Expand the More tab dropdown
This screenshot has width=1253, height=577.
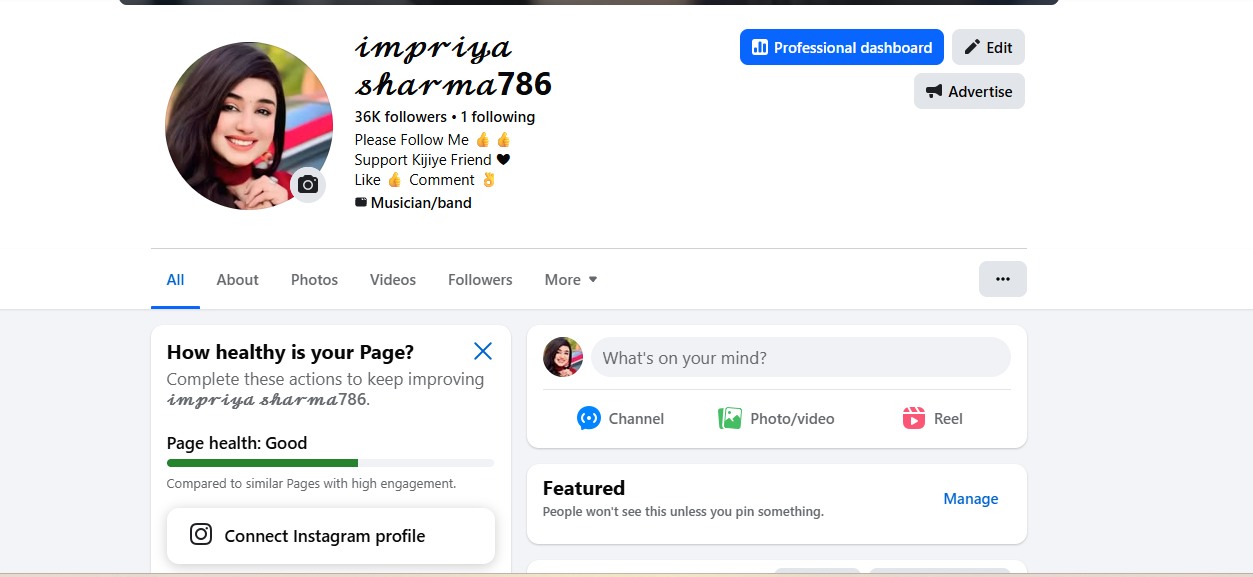click(x=571, y=280)
